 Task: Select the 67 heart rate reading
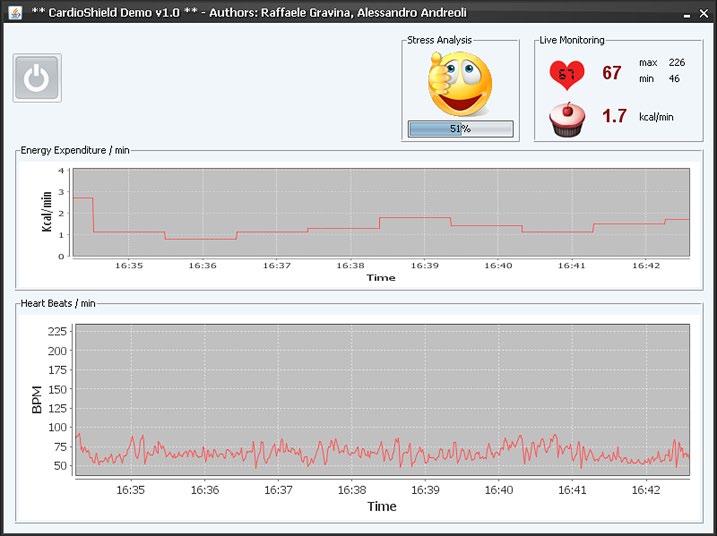click(x=612, y=73)
